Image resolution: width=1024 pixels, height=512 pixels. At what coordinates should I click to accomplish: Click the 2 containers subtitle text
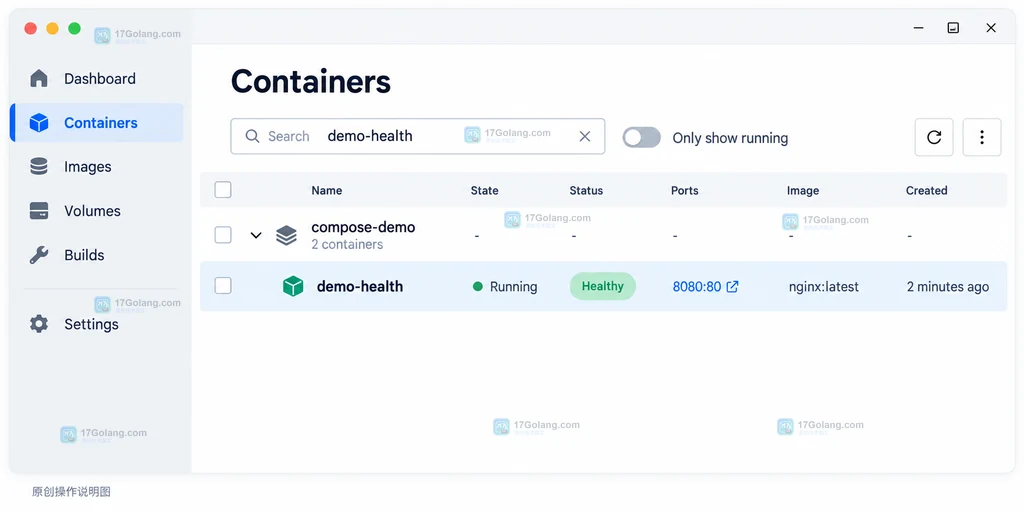click(x=347, y=244)
